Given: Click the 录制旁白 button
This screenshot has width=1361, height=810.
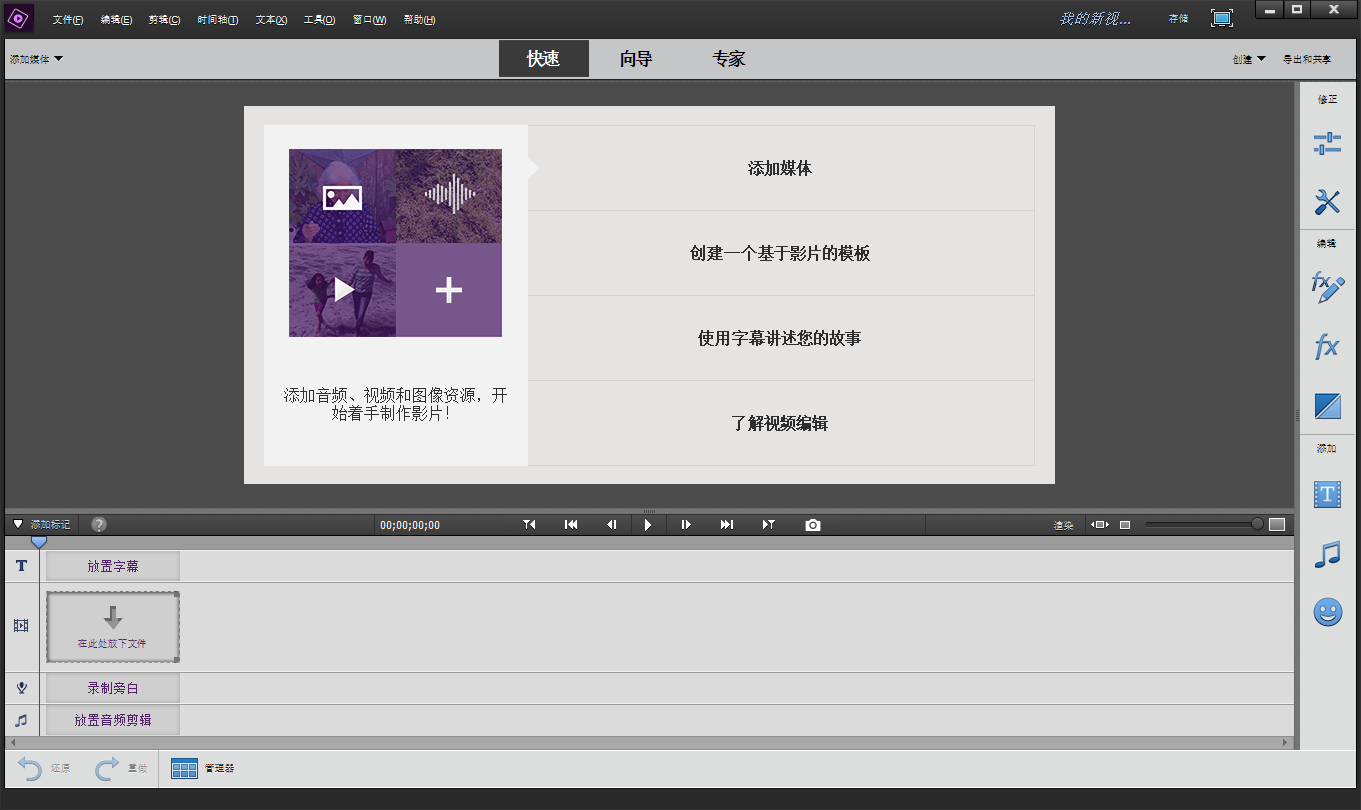Looking at the screenshot, I should point(113,688).
